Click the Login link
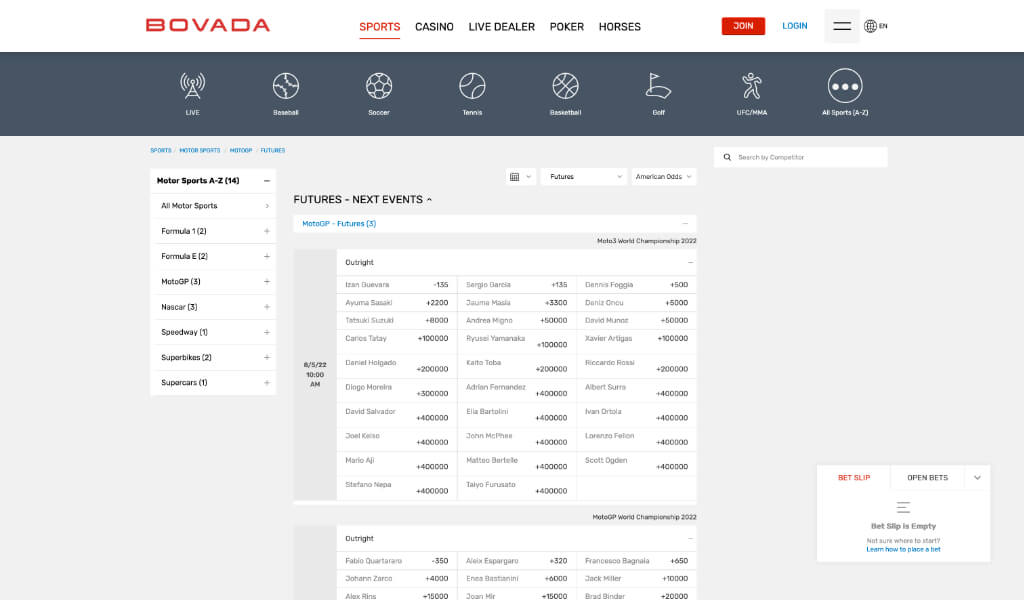The height and width of the screenshot is (600, 1024). click(795, 26)
